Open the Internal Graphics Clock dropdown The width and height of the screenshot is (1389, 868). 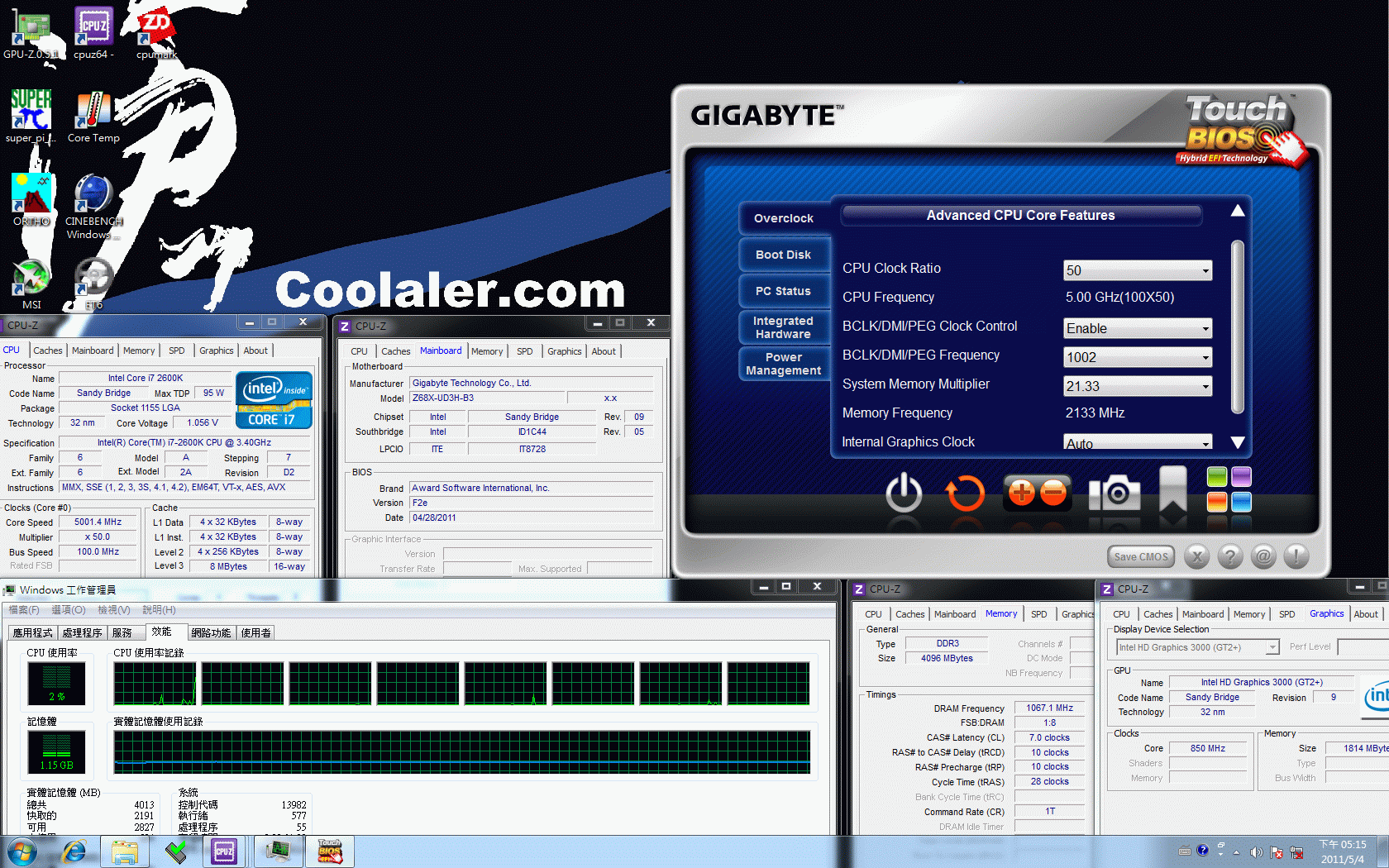click(x=1138, y=442)
